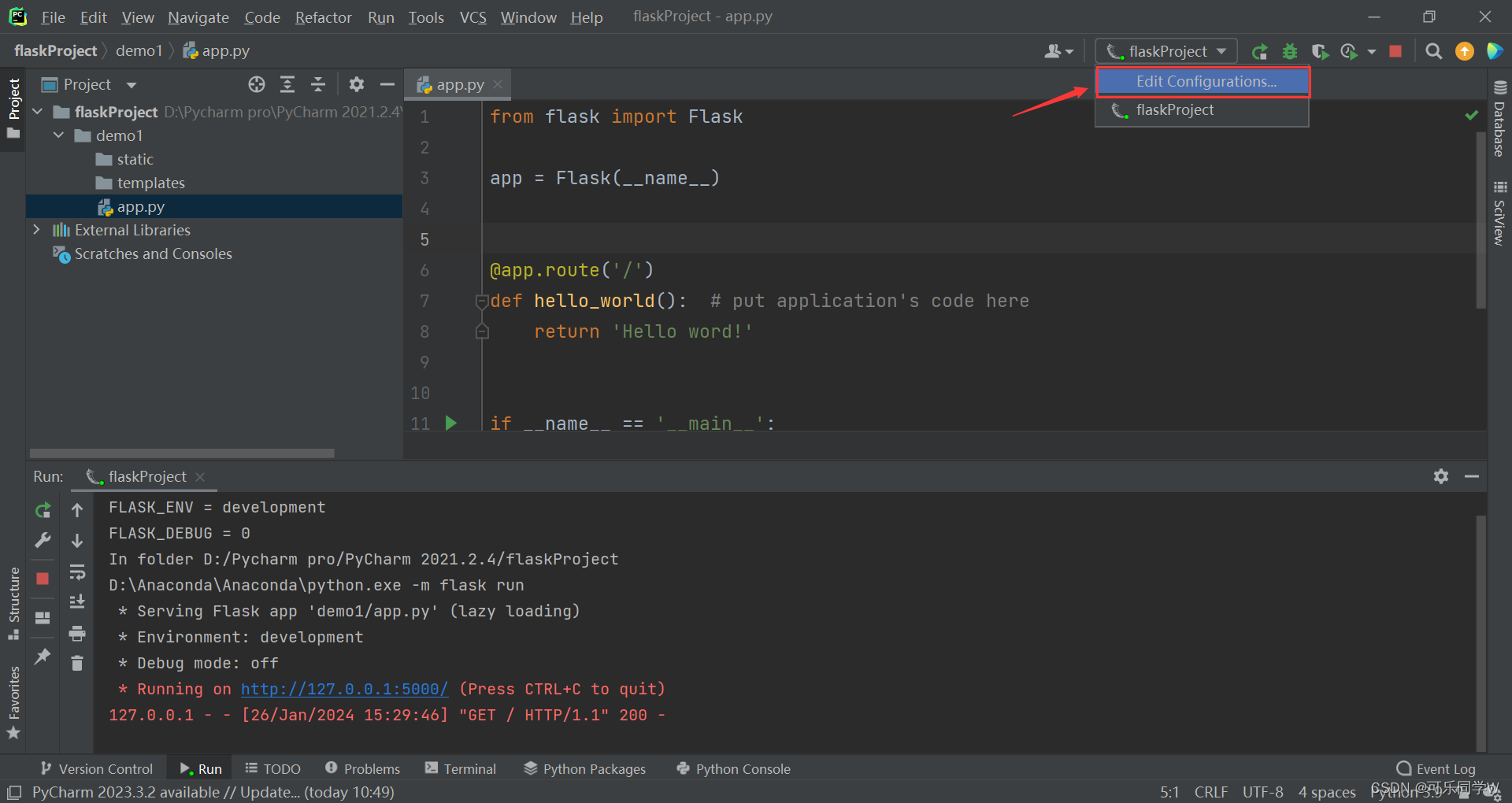The width and height of the screenshot is (1512, 803).
Task: Select opened file with the locate target icon
Action: click(x=257, y=84)
